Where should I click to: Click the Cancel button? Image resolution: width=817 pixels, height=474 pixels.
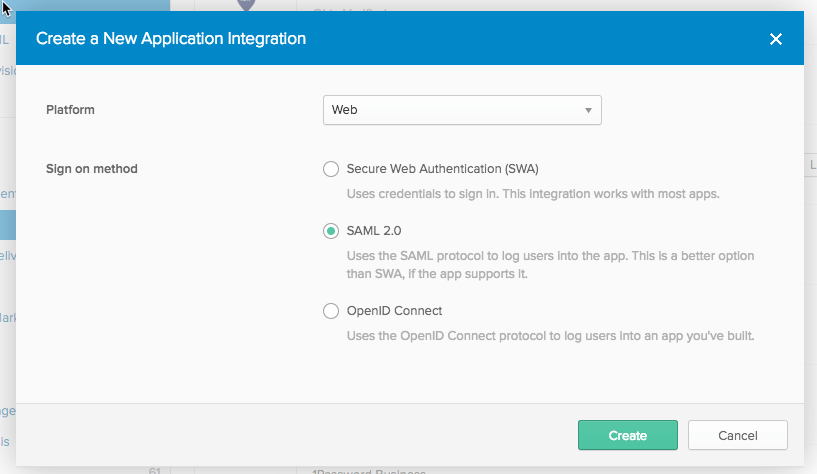(738, 435)
